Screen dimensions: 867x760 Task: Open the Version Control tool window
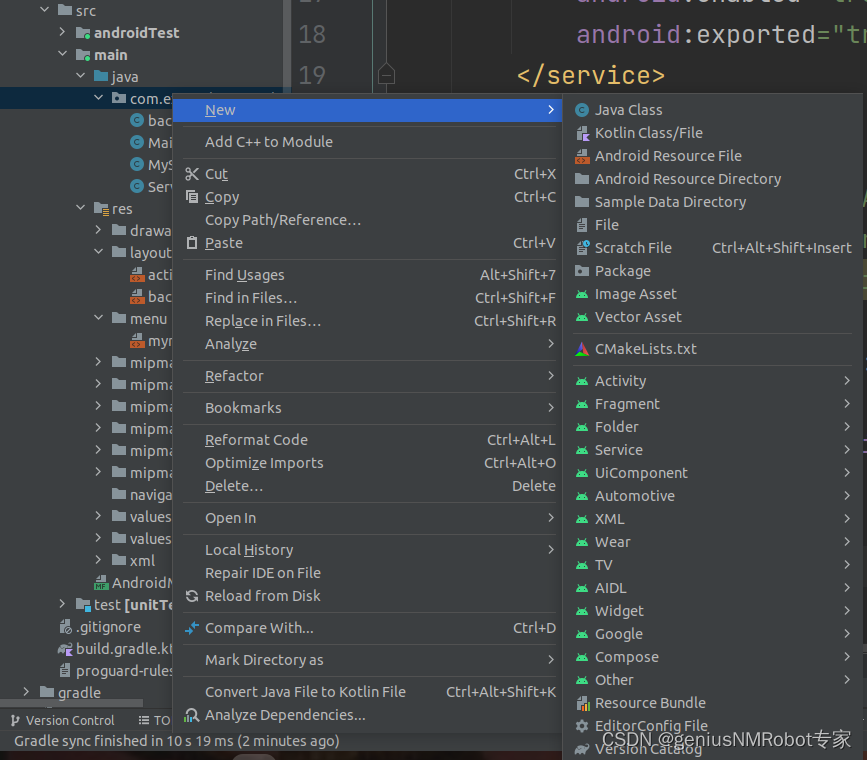coord(68,719)
